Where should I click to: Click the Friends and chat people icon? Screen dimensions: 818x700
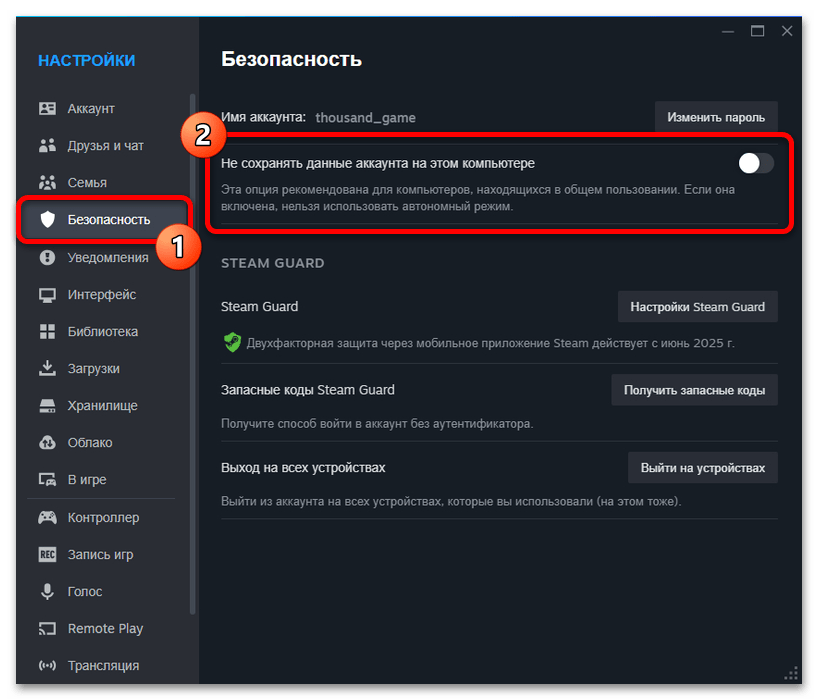click(47, 146)
